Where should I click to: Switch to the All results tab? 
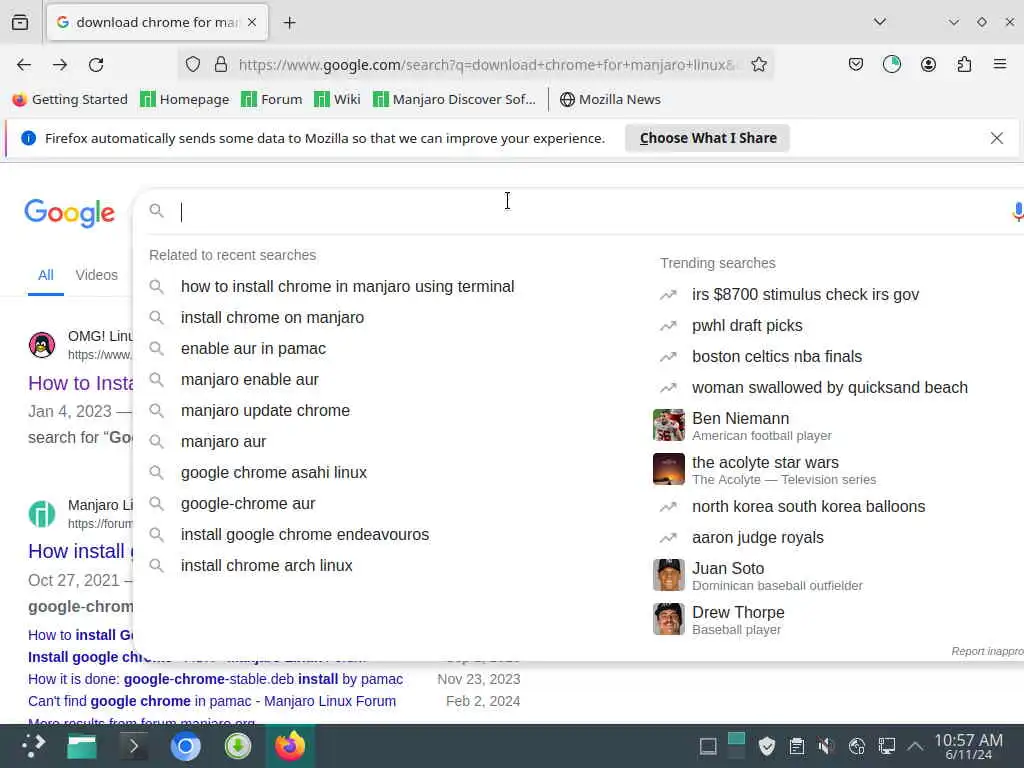pyautogui.click(x=46, y=275)
